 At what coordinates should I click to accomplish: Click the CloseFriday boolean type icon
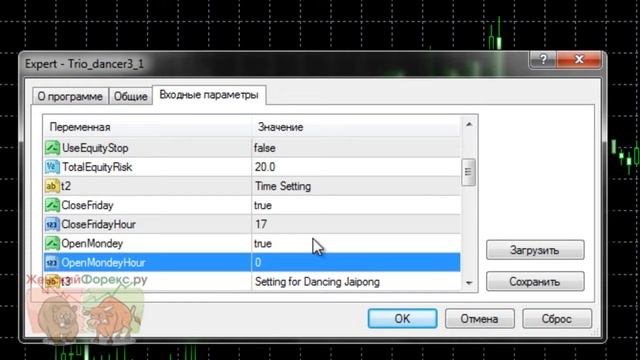(52, 205)
